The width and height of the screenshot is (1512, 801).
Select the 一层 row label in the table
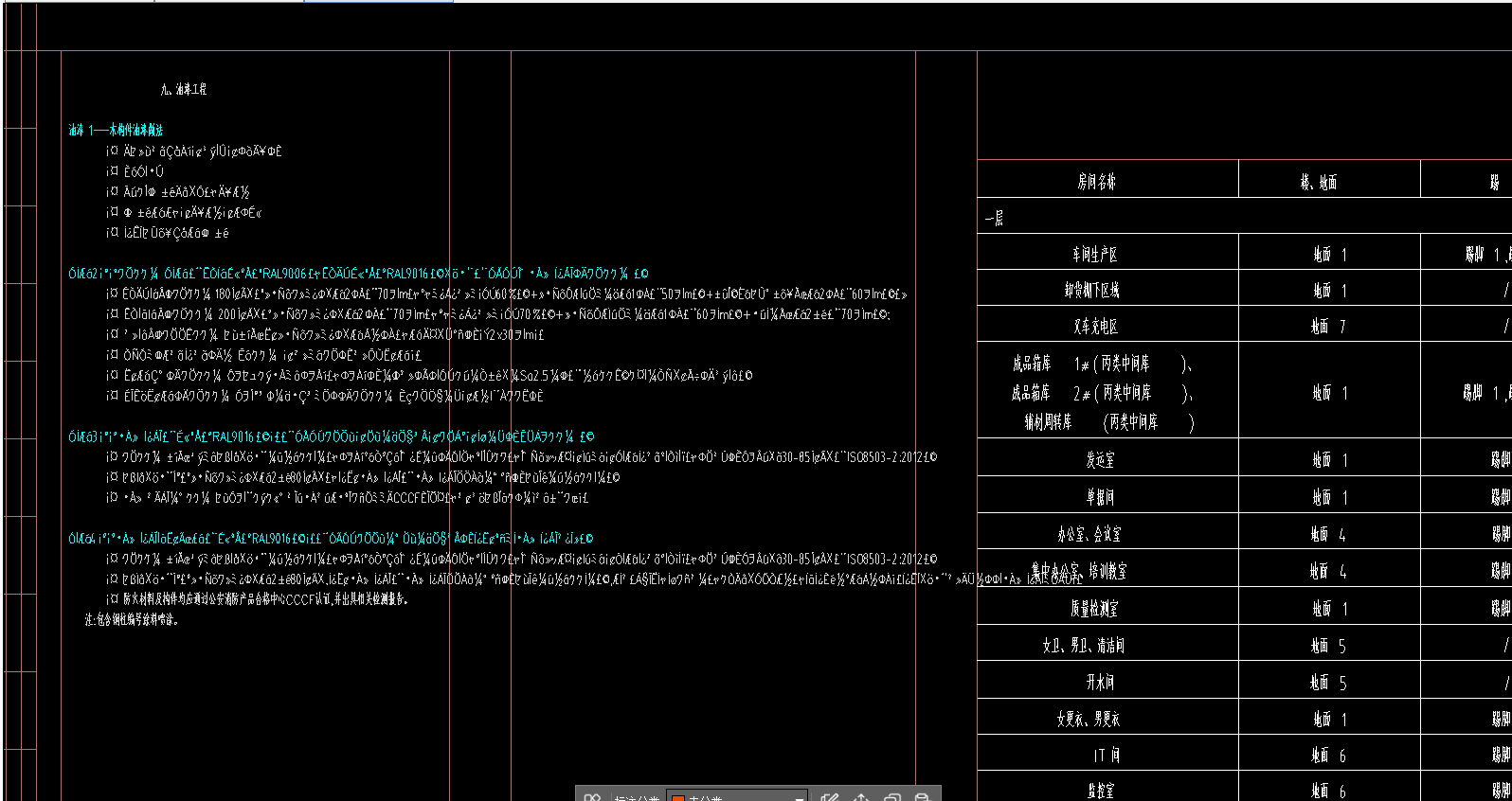[994, 219]
